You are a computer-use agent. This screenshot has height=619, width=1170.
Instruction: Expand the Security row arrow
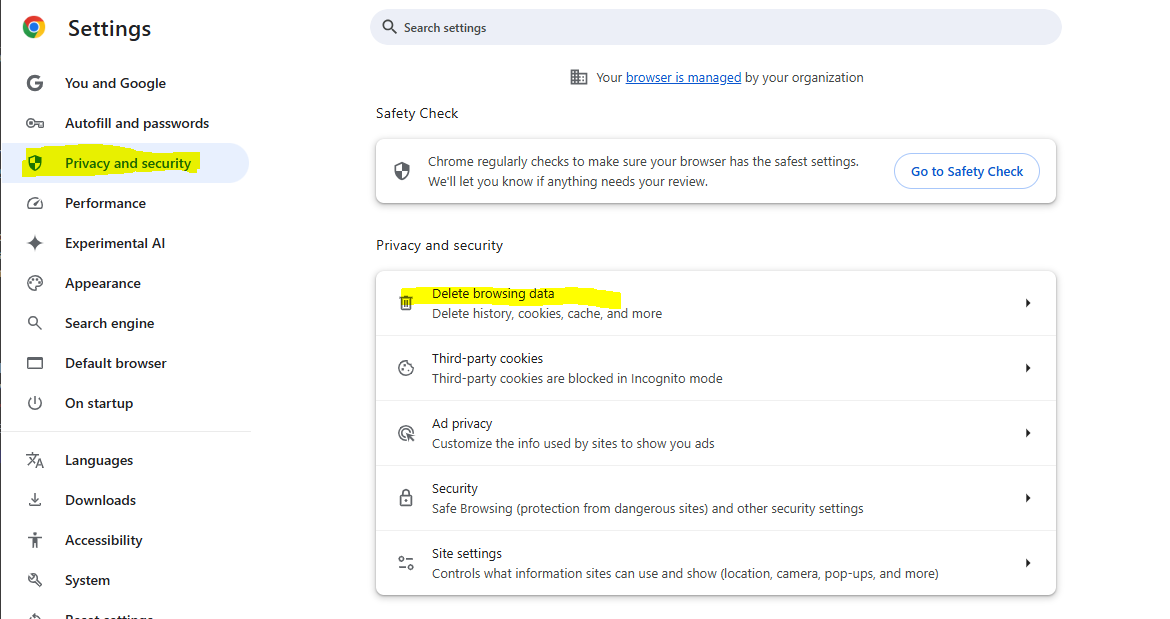coord(1027,497)
